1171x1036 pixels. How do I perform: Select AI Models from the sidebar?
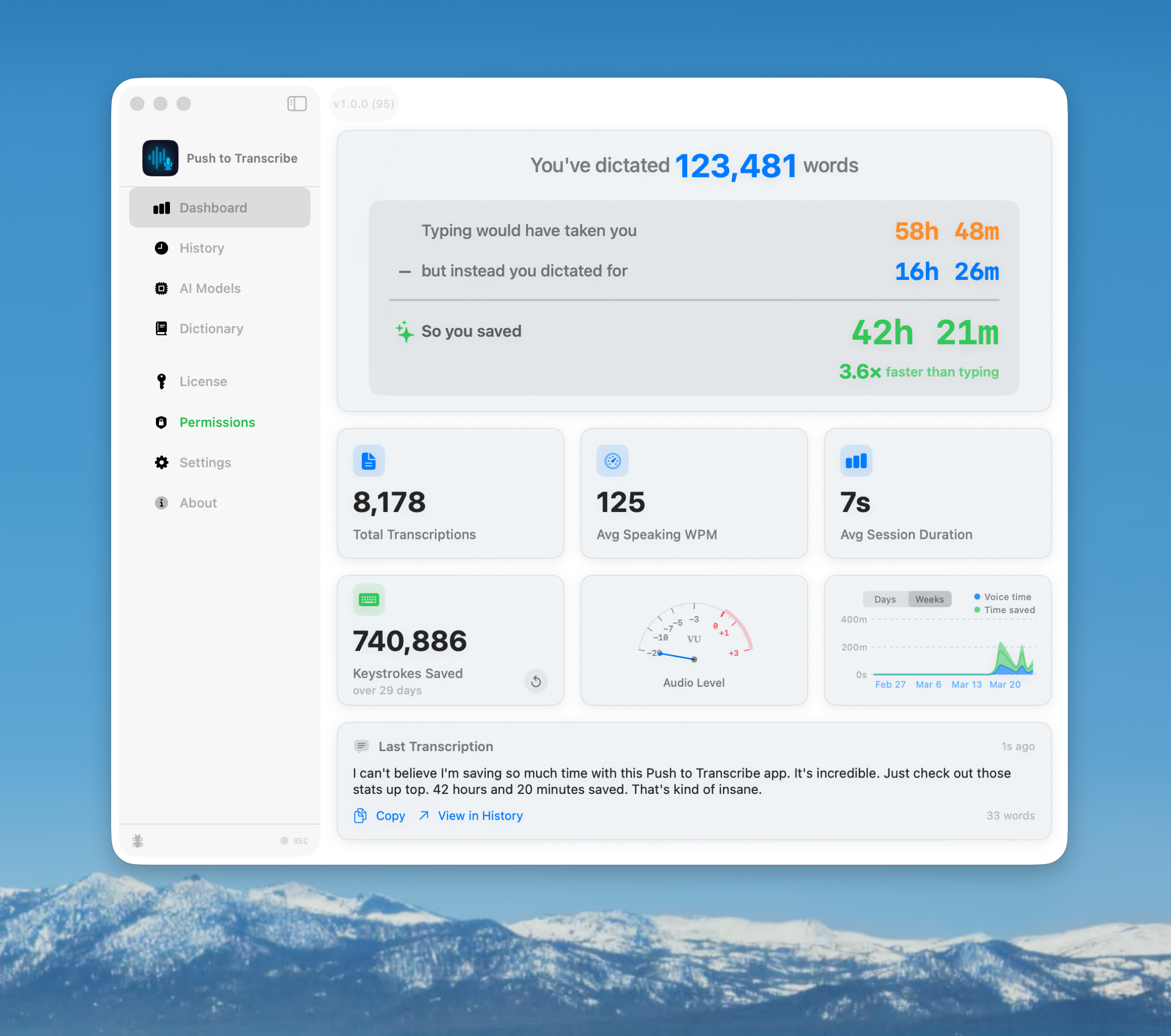pos(210,288)
